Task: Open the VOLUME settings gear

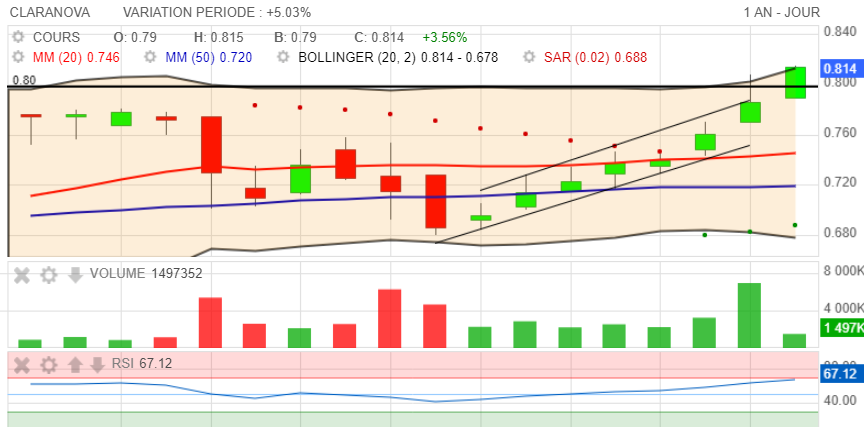Action: pyautogui.click(x=48, y=274)
